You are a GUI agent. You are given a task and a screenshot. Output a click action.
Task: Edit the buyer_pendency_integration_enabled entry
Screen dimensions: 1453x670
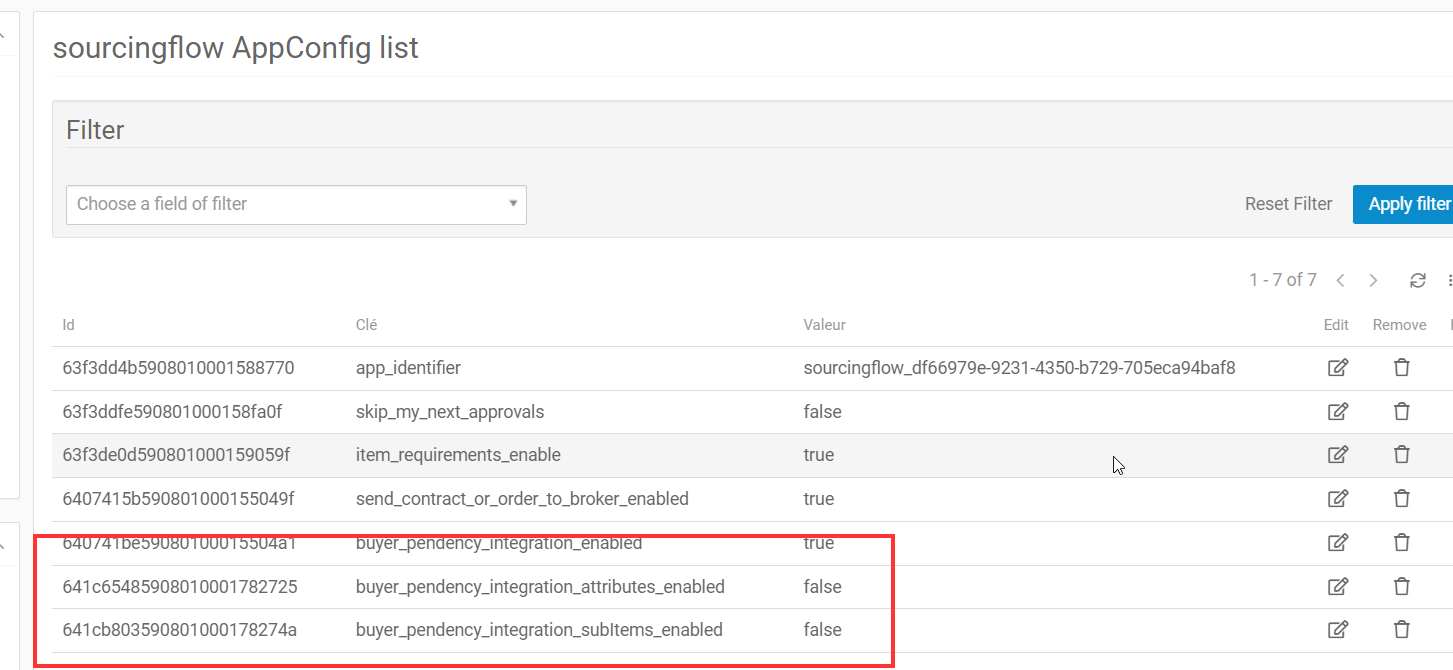(1337, 542)
